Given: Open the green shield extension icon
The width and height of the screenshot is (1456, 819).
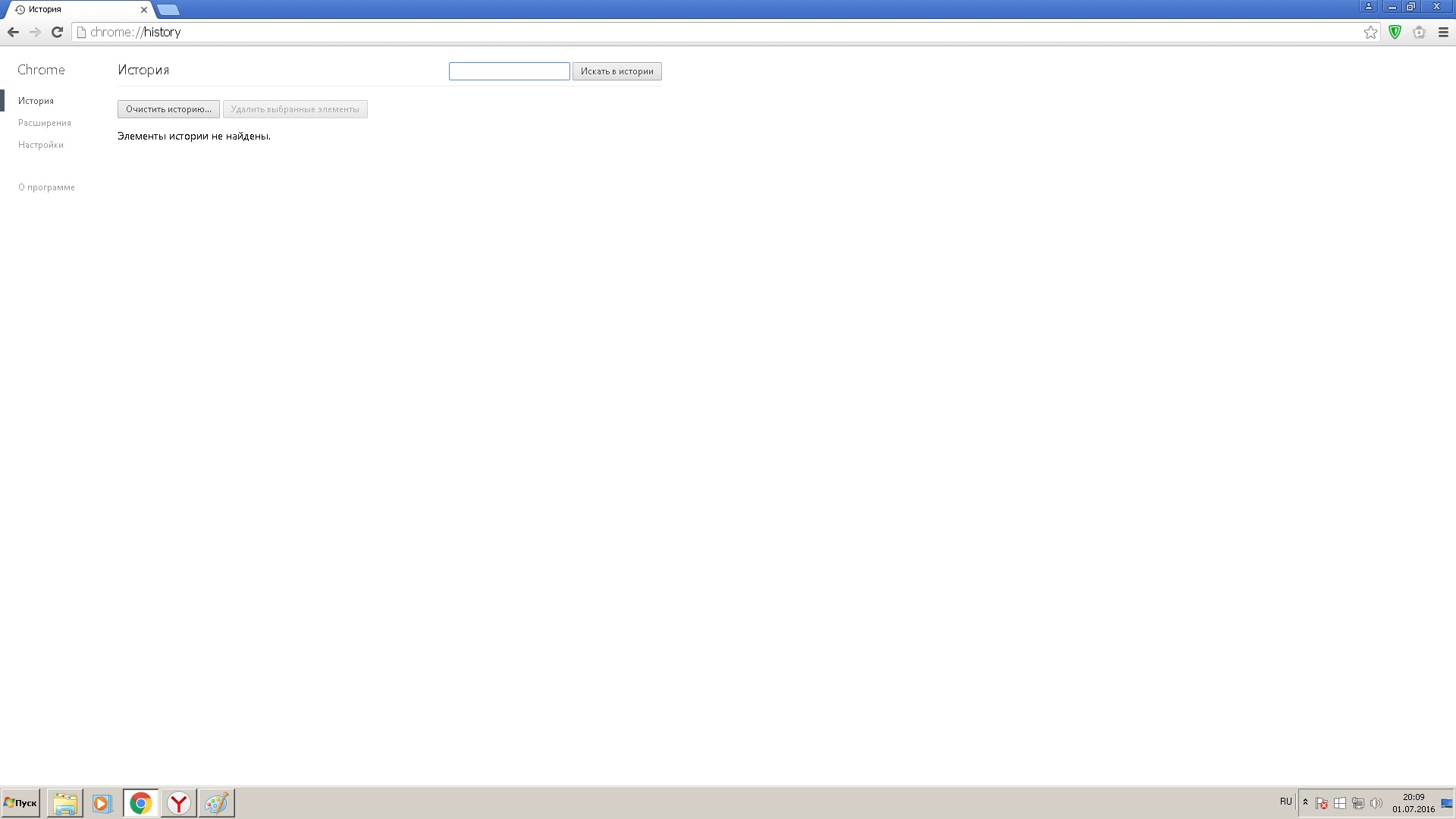Looking at the screenshot, I should [x=1395, y=32].
